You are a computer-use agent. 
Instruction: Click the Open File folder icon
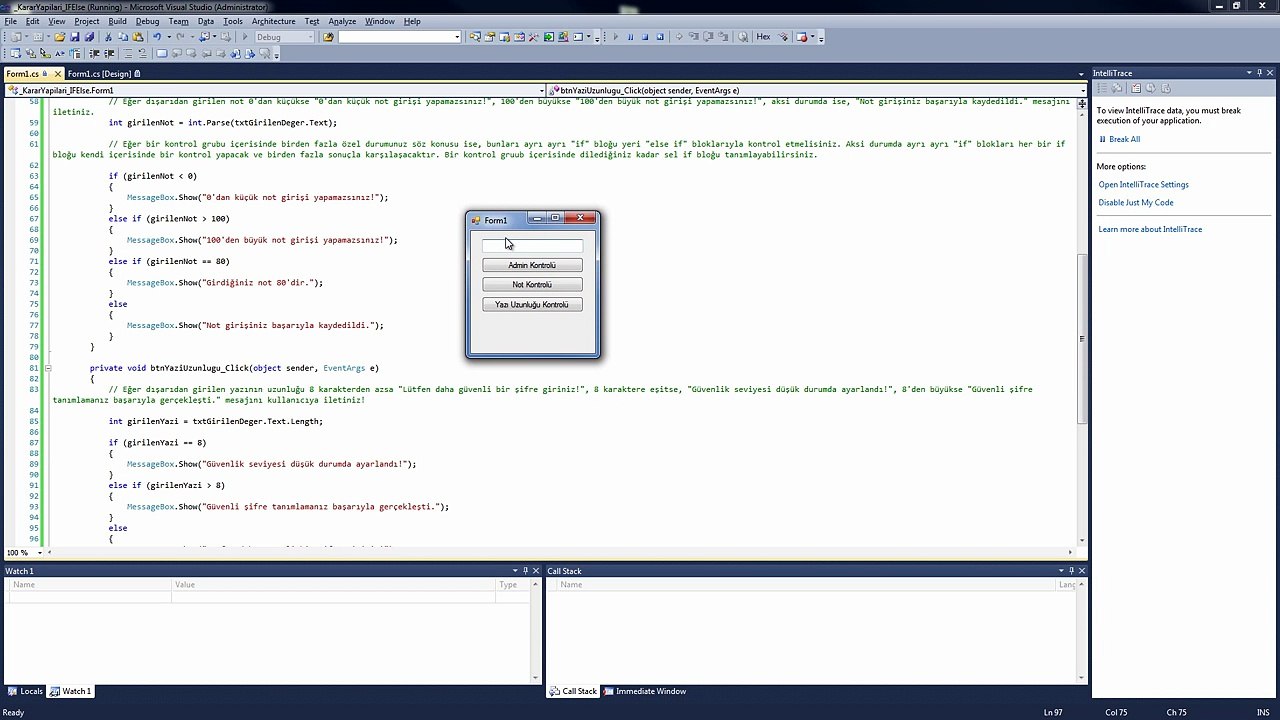point(59,37)
